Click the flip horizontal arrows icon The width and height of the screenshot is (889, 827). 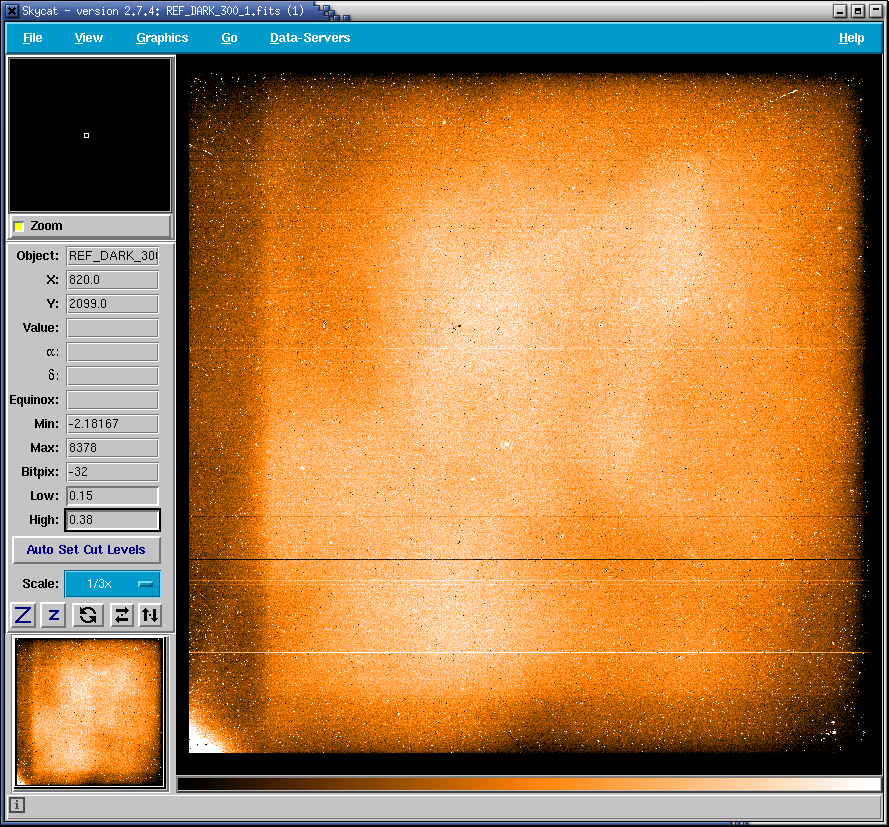coord(121,615)
